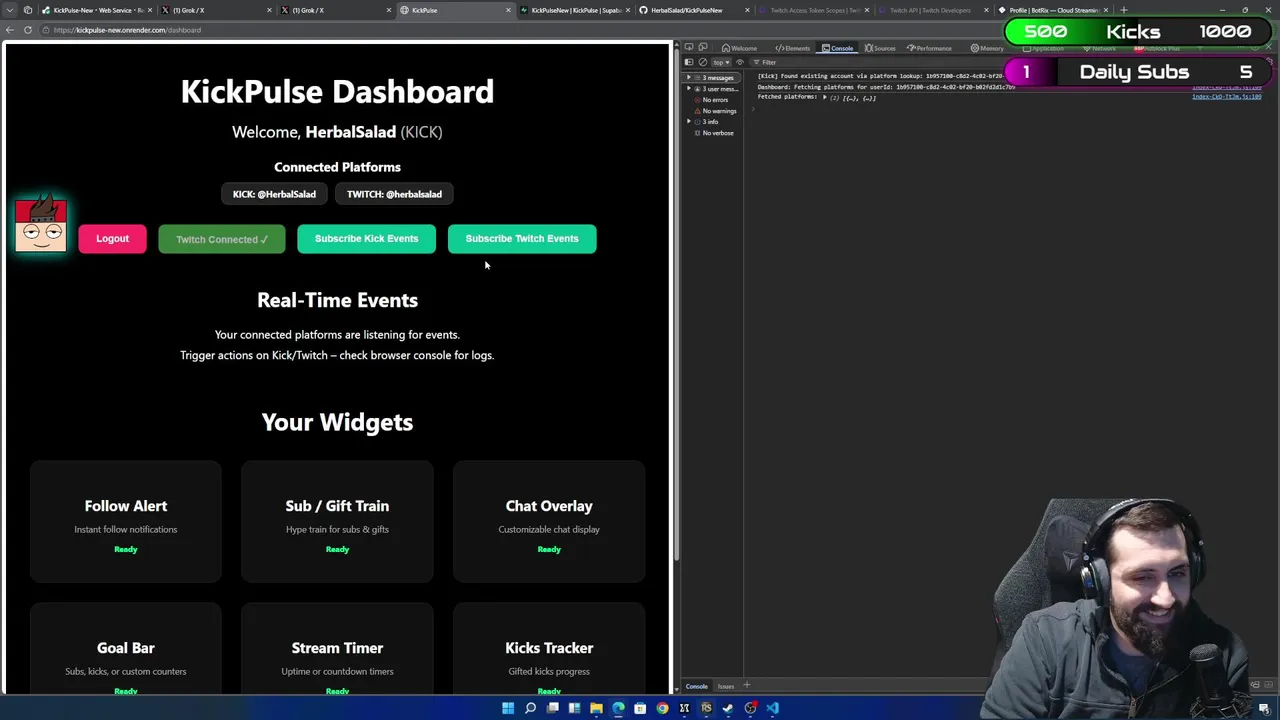Click the console Filter input field

click(880, 62)
